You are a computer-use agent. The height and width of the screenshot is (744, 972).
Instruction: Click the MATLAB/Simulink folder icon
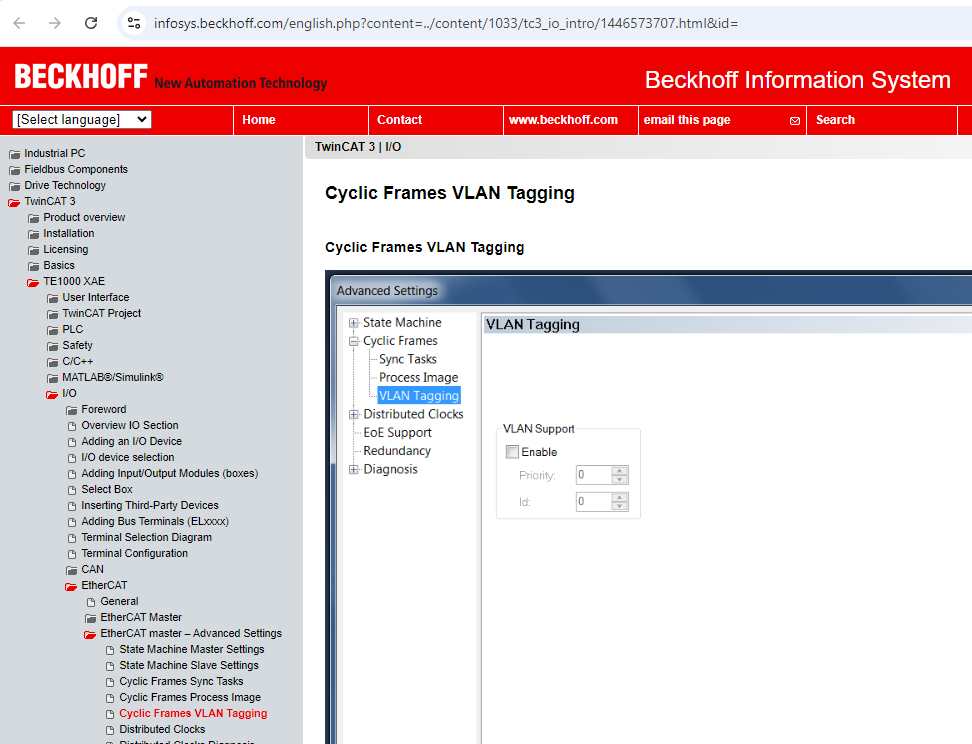point(52,378)
